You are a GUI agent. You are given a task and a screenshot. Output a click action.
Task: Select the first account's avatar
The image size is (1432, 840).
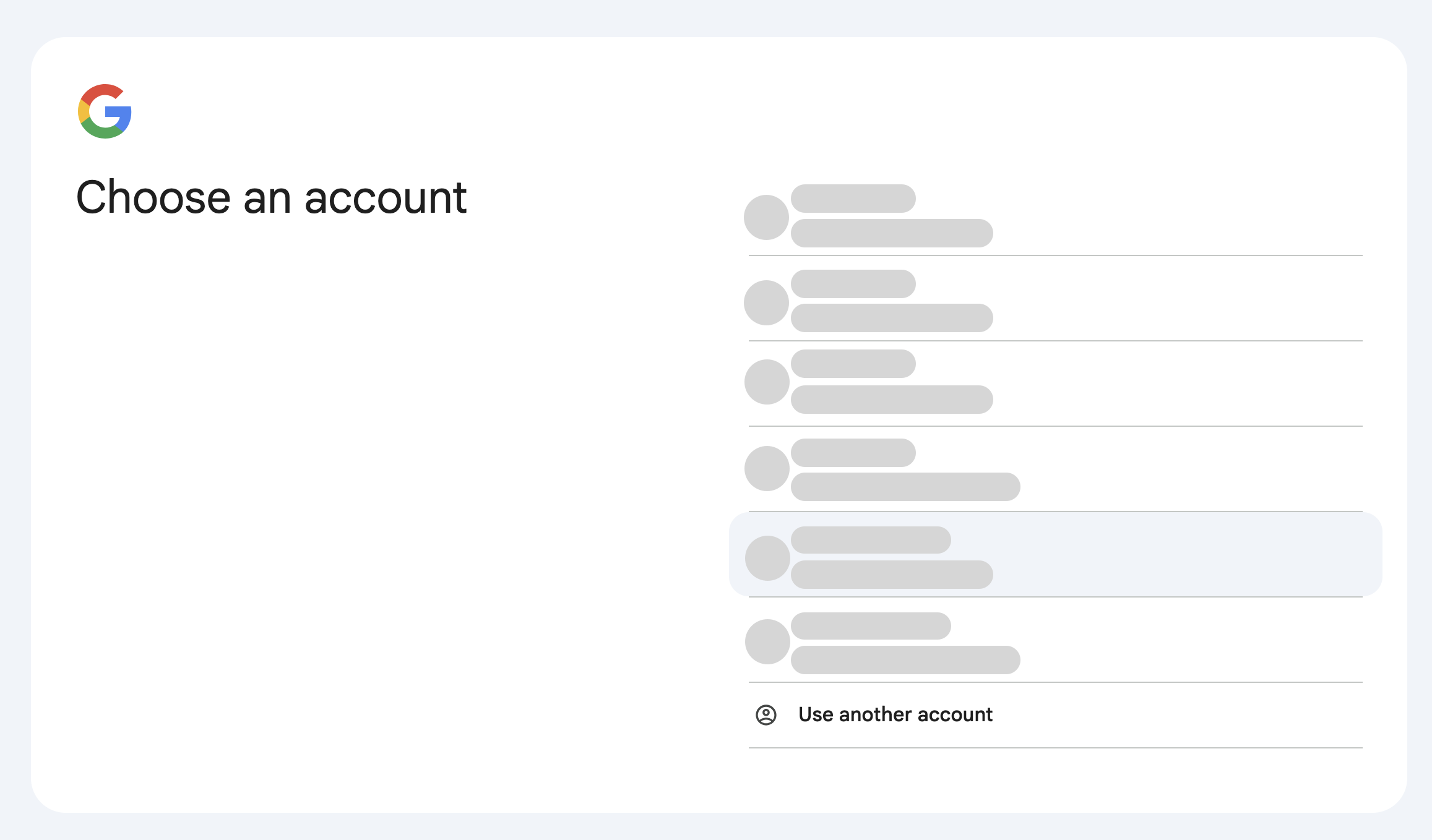tap(766, 217)
